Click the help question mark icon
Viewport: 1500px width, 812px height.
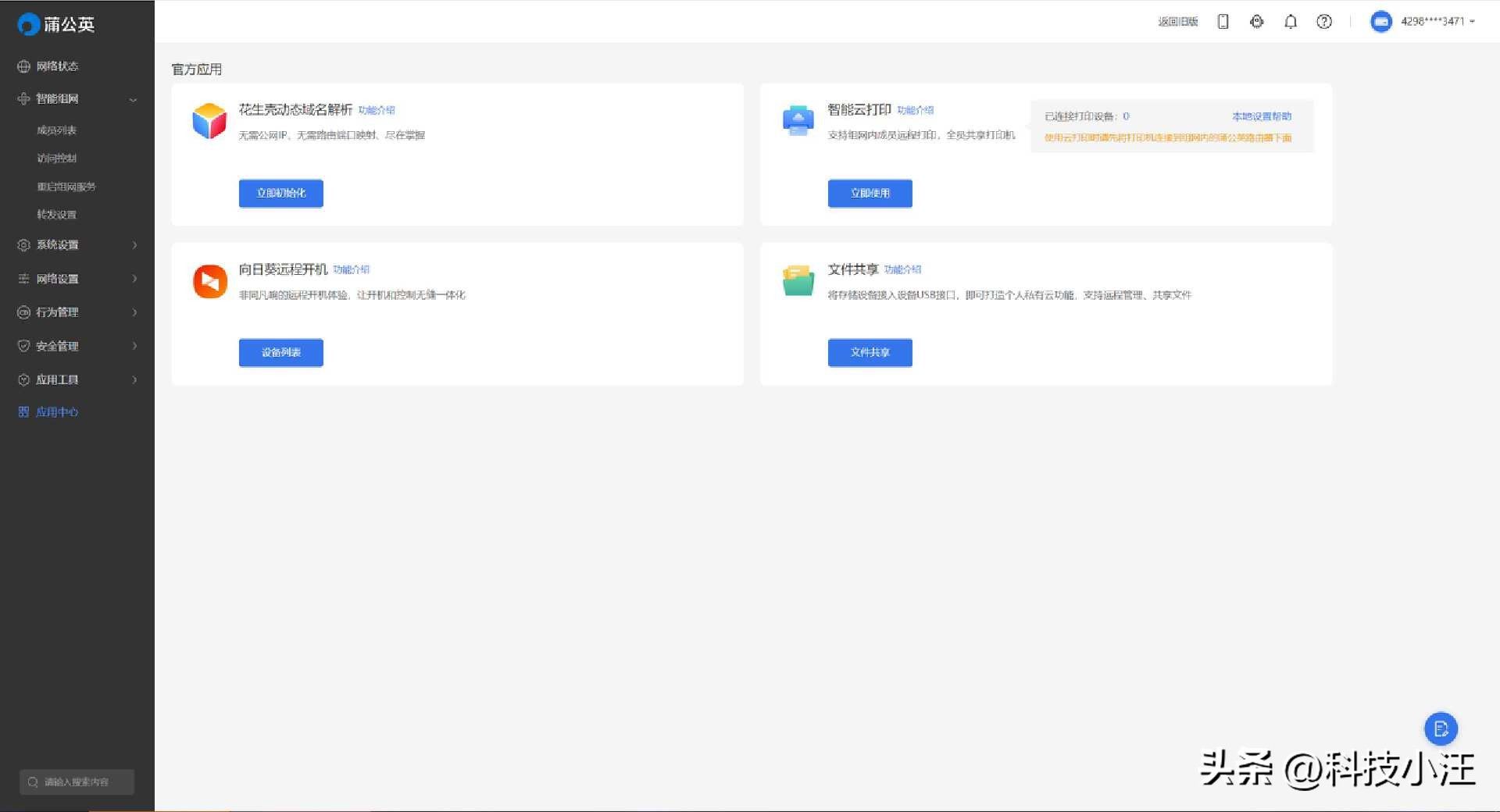1323,22
